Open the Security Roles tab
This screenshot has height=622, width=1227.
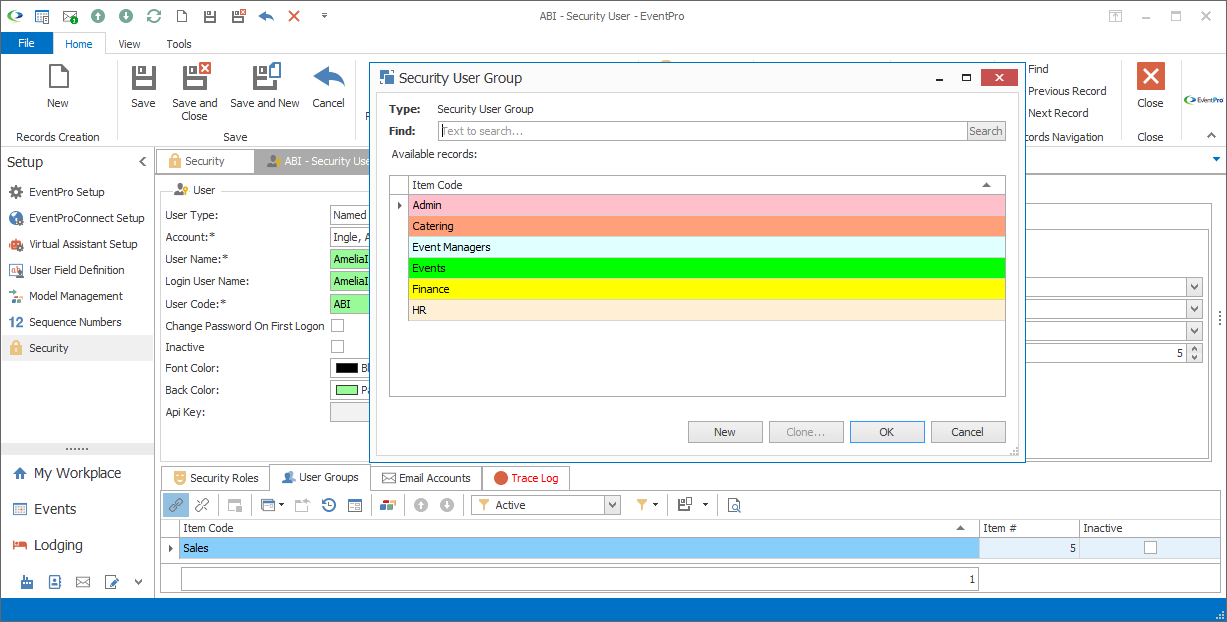click(x=216, y=478)
